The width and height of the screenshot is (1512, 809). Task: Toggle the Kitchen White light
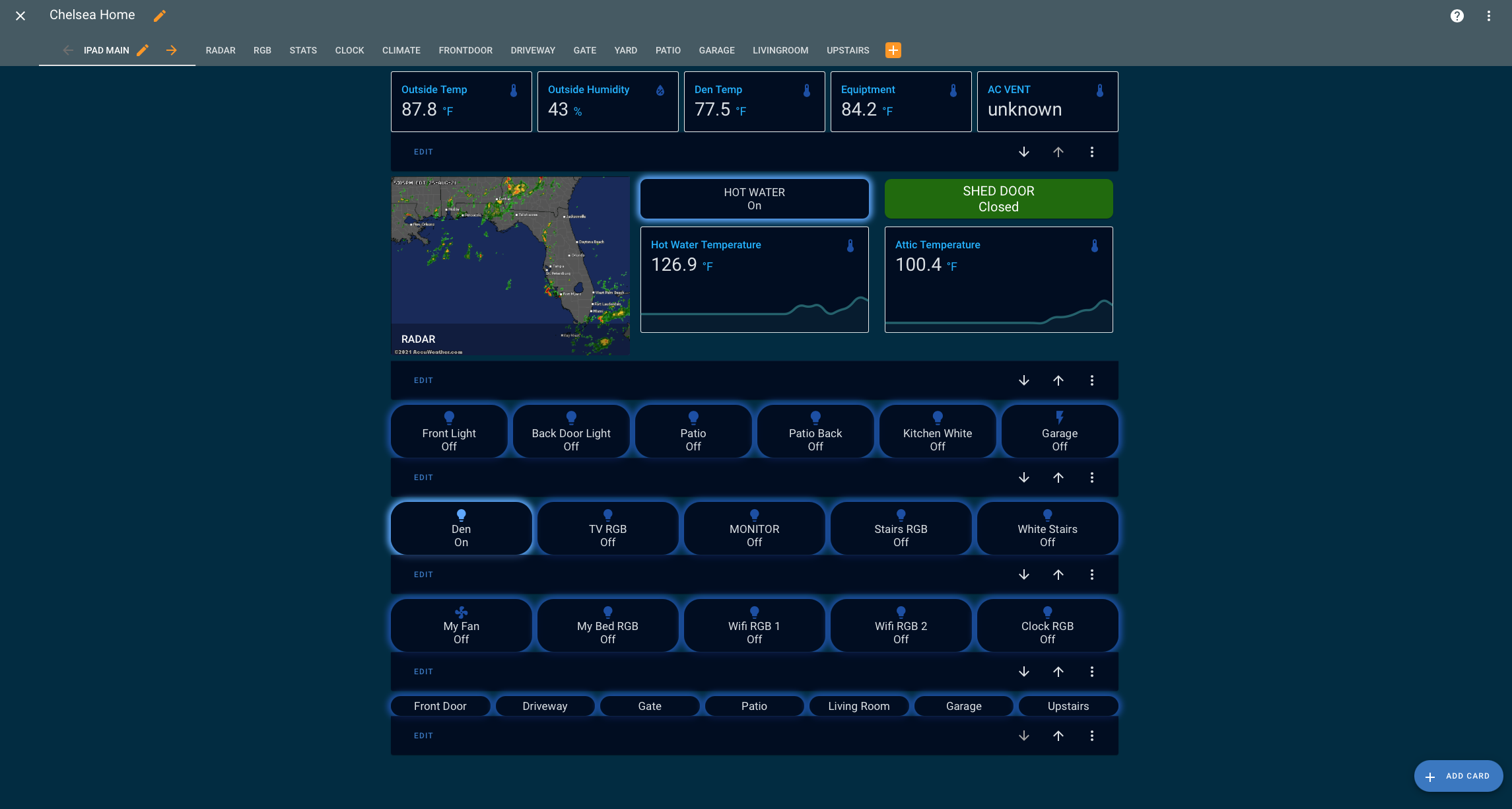point(937,431)
